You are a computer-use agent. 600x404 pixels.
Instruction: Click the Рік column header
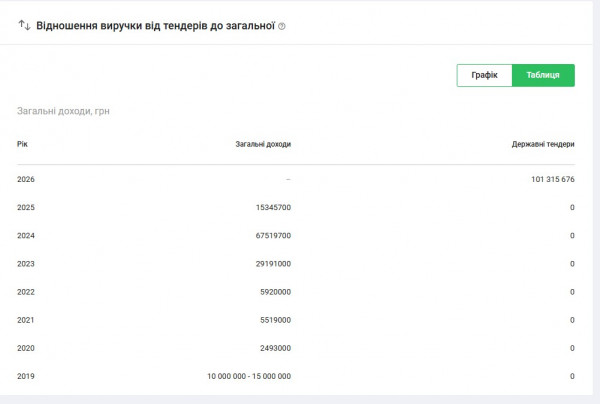(x=22, y=144)
